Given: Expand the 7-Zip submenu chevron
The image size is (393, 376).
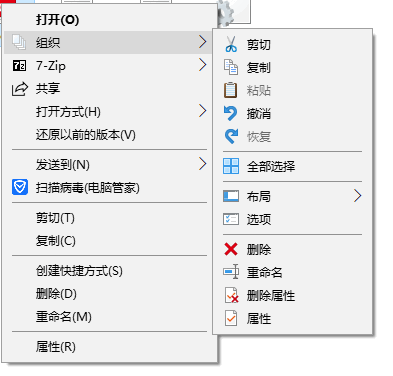Looking at the screenshot, I should [x=202, y=65].
